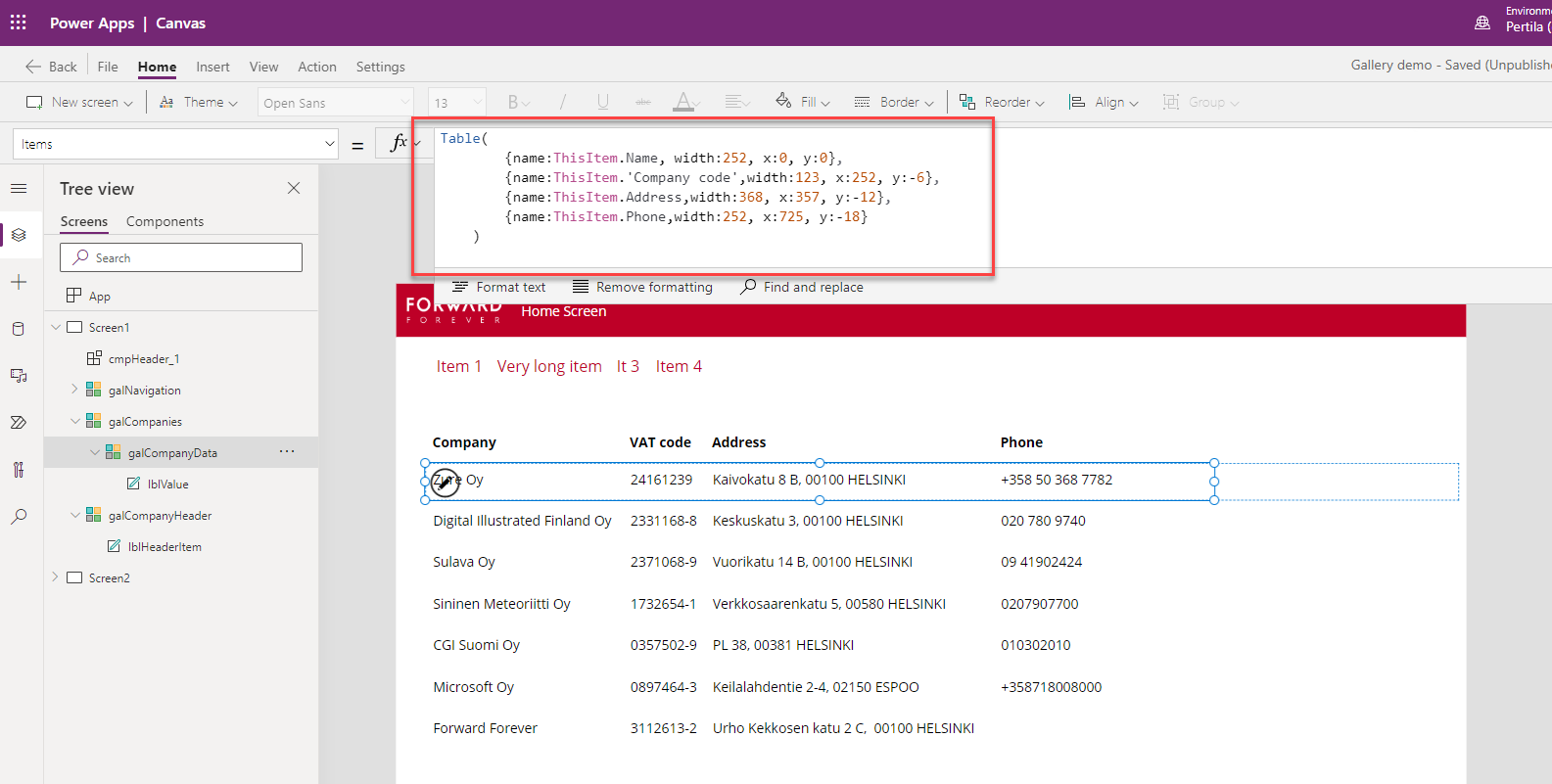Click the Back button

(x=51, y=67)
